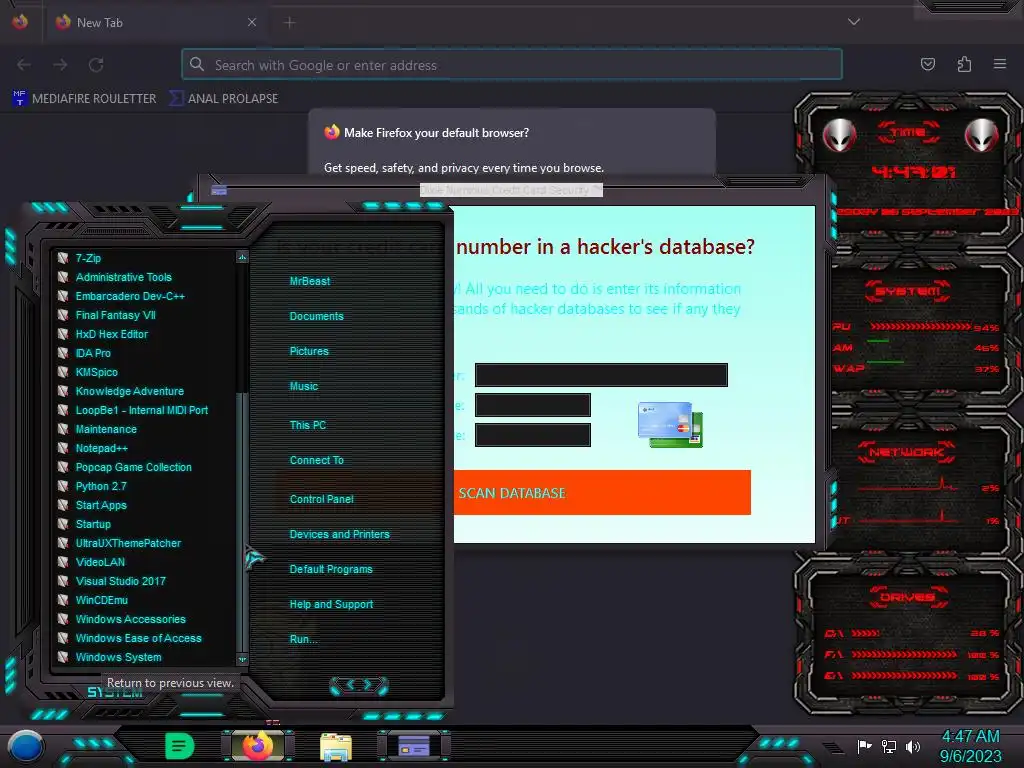Image resolution: width=1024 pixels, height=768 pixels.
Task: Click the icon beside WinCDEmu
Action: click(x=63, y=599)
